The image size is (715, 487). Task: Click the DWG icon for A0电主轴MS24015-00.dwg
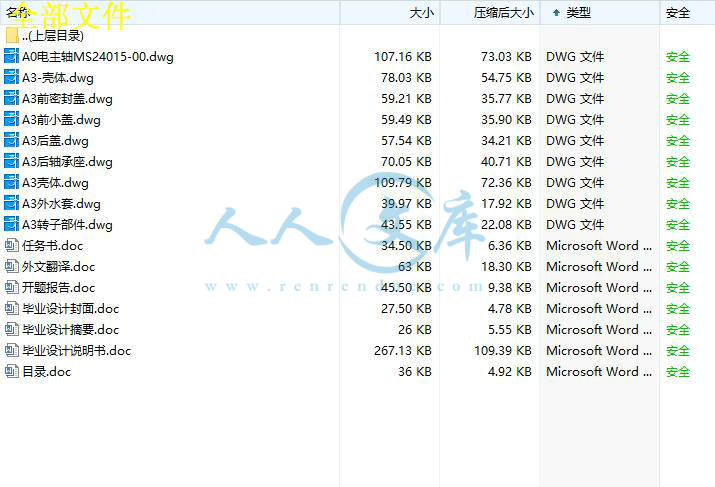click(x=11, y=57)
